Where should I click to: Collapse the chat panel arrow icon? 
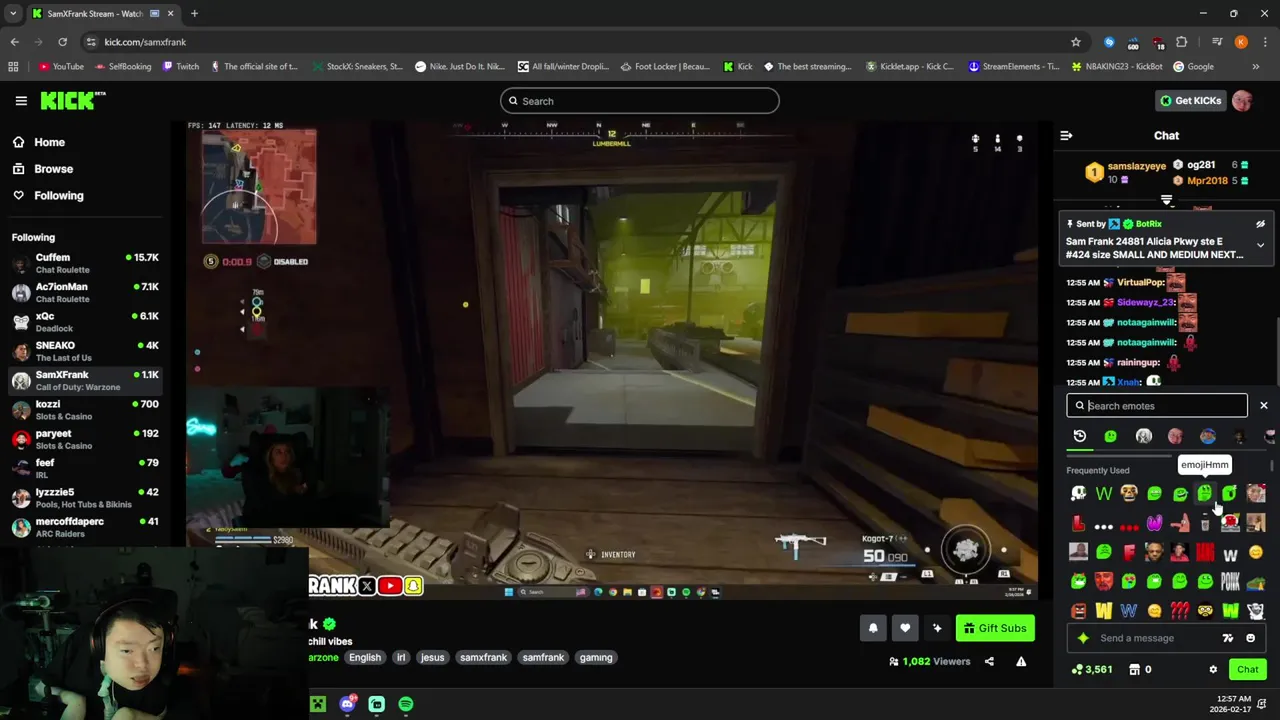1066,135
